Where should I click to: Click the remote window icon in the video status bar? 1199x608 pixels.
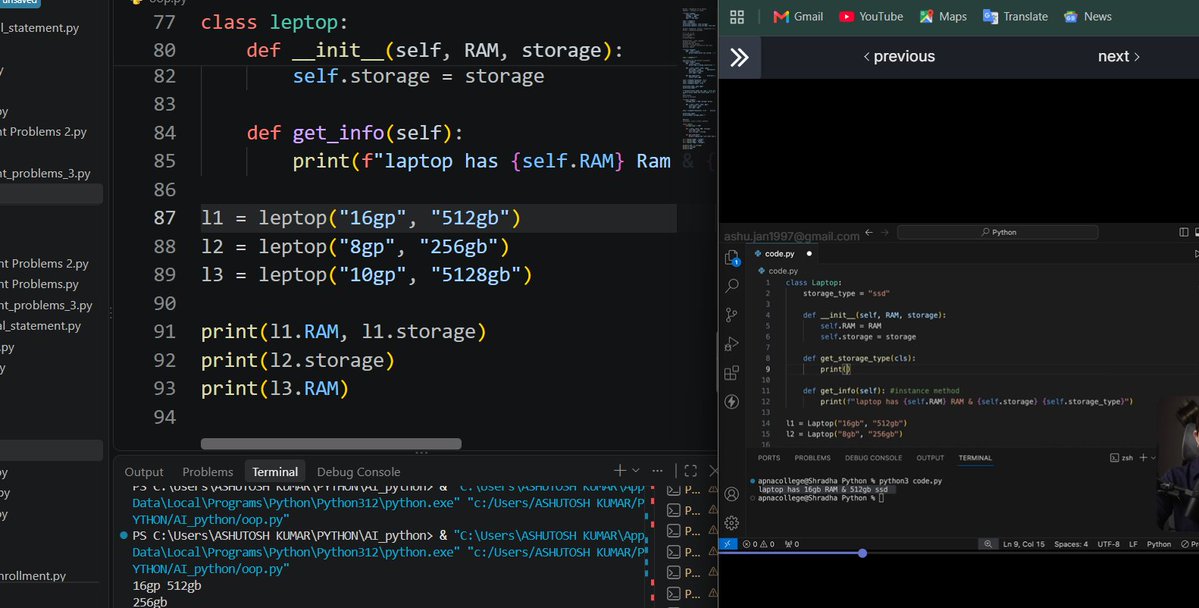tap(728, 545)
